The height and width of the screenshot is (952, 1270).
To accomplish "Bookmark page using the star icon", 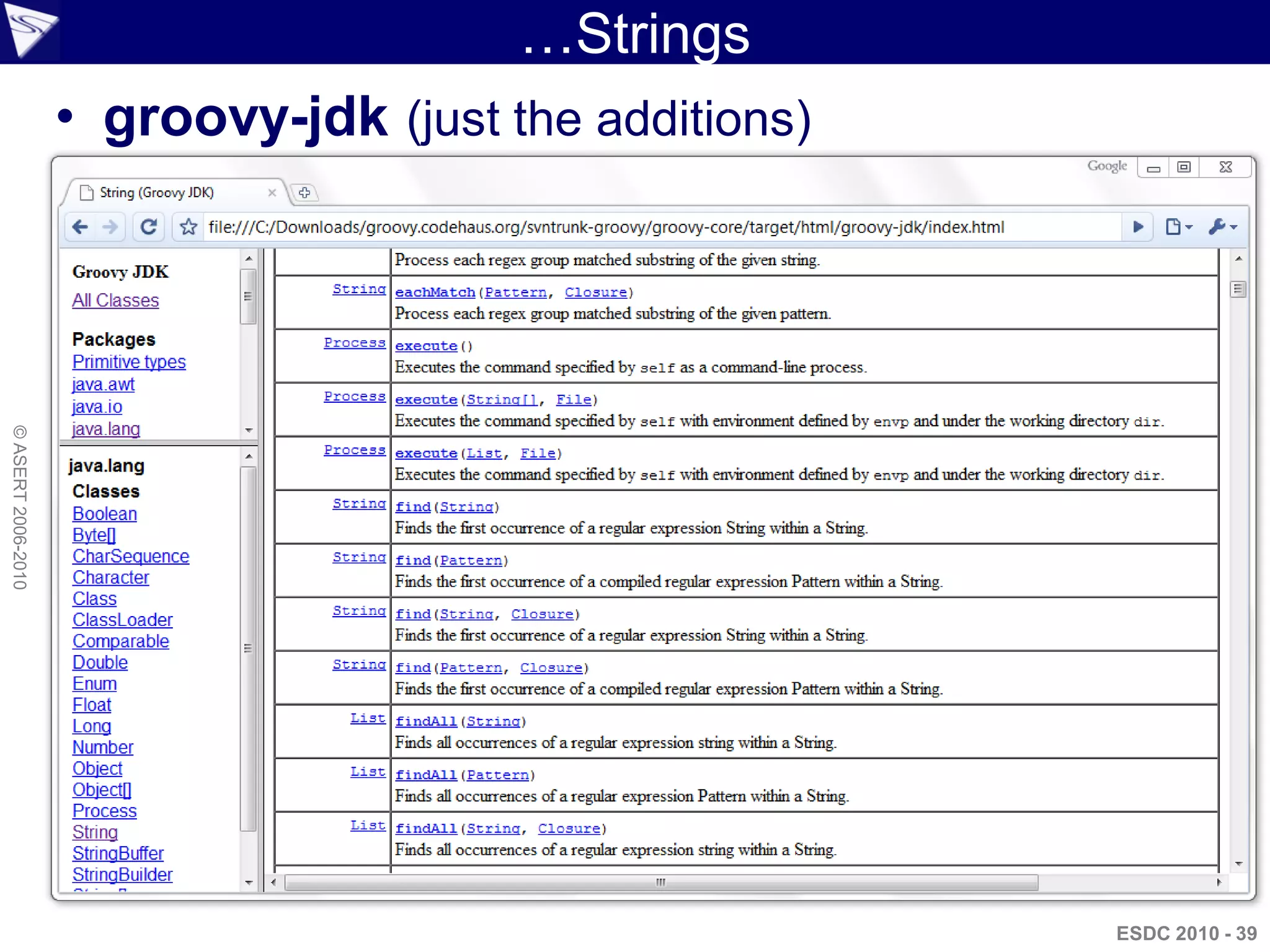I will [x=189, y=227].
